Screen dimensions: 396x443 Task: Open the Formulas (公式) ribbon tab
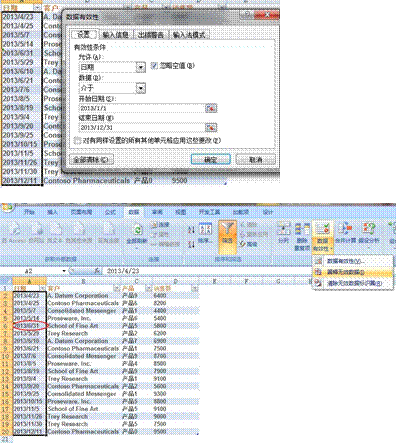[x=110, y=212]
